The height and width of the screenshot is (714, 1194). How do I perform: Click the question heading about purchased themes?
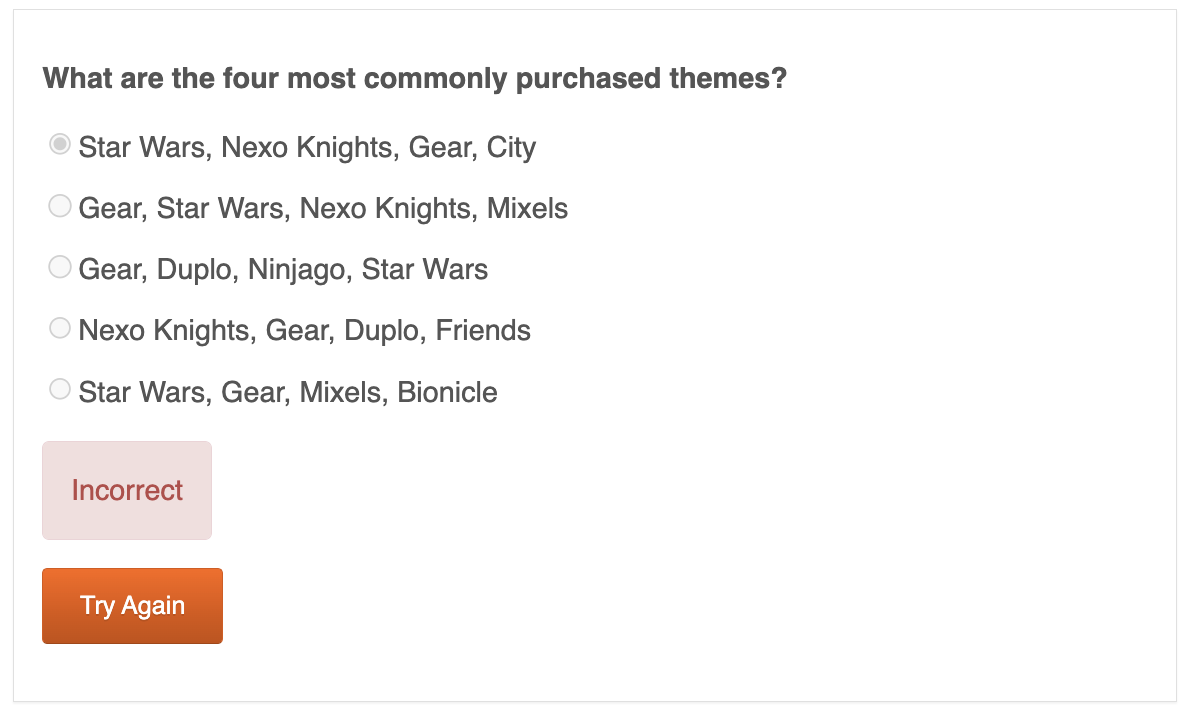414,78
